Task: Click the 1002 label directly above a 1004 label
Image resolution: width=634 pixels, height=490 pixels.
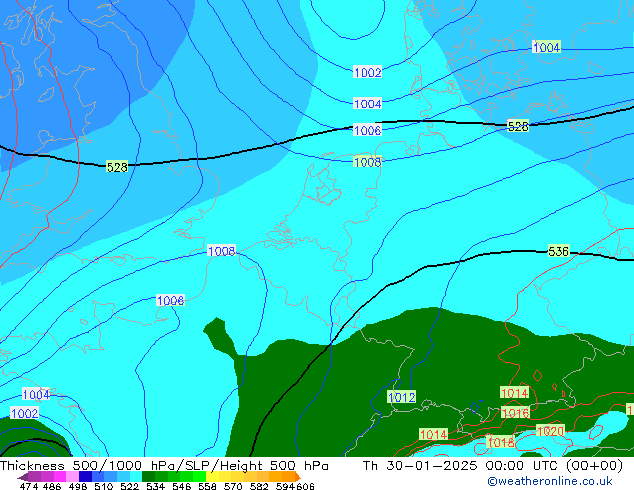Action: click(367, 72)
